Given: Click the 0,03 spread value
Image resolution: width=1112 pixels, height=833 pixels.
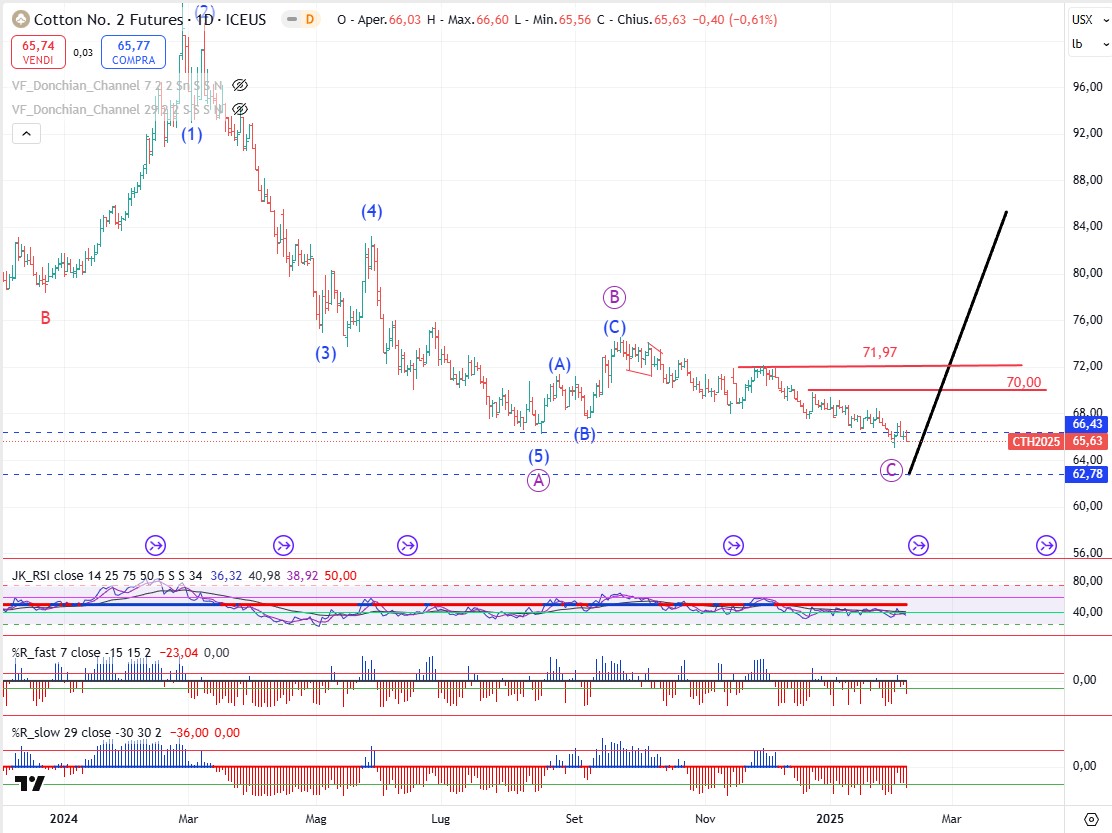Looking at the screenshot, I should pos(83,52).
